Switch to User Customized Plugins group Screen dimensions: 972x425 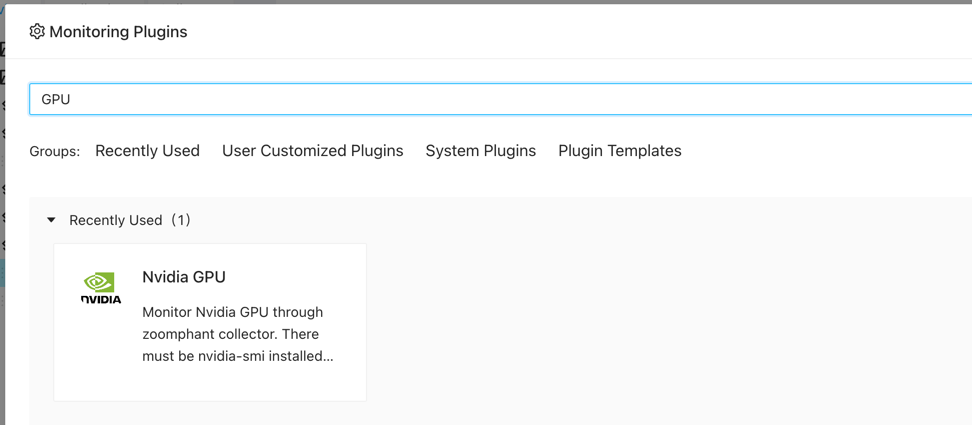pos(312,151)
